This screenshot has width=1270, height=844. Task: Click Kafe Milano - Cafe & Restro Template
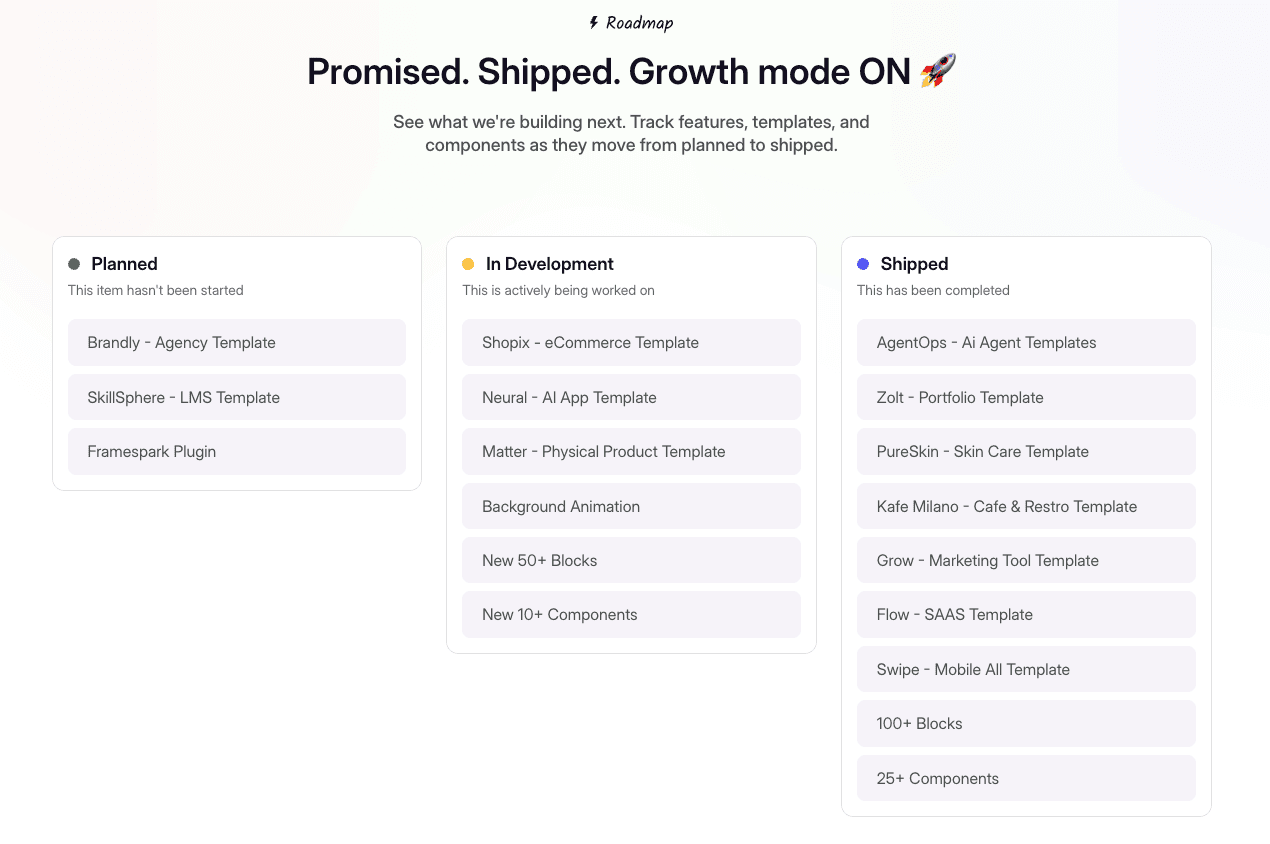1026,506
